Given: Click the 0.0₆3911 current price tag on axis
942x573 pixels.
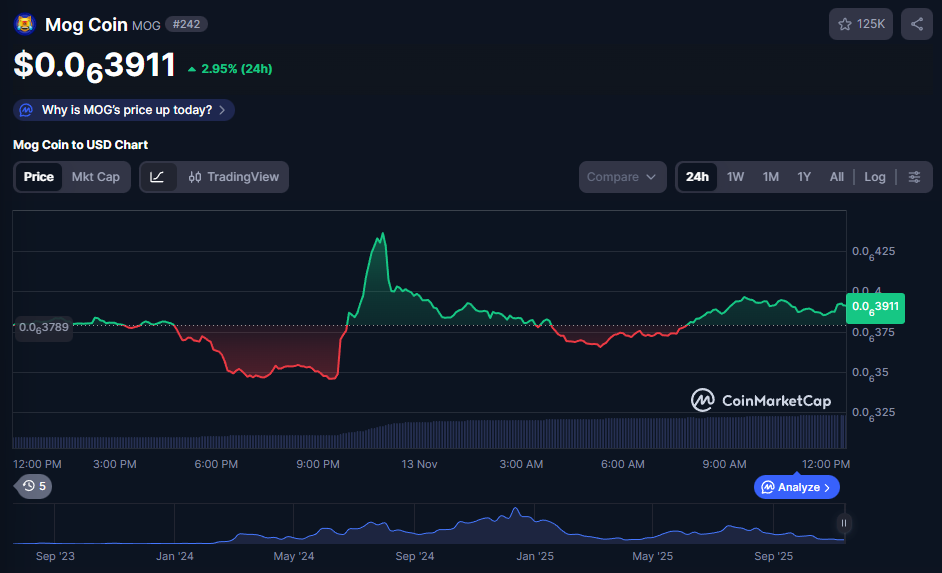Looking at the screenshot, I should (x=875, y=308).
